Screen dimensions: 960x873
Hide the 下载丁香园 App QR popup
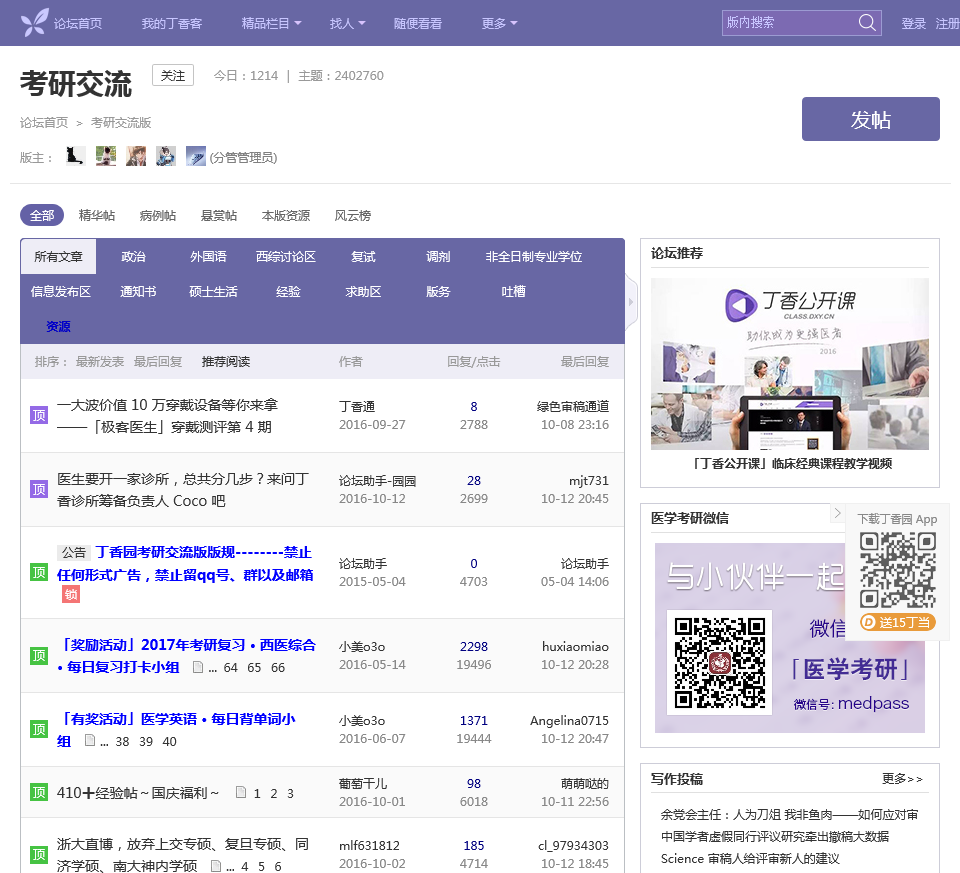click(837, 513)
